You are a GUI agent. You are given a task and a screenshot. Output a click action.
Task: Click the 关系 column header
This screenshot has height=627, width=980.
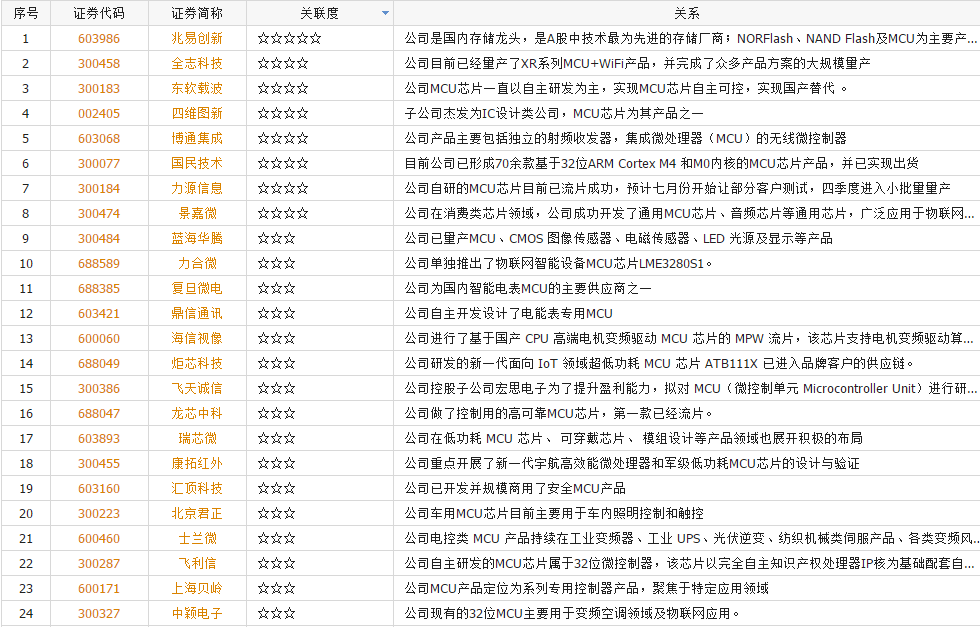coord(686,13)
